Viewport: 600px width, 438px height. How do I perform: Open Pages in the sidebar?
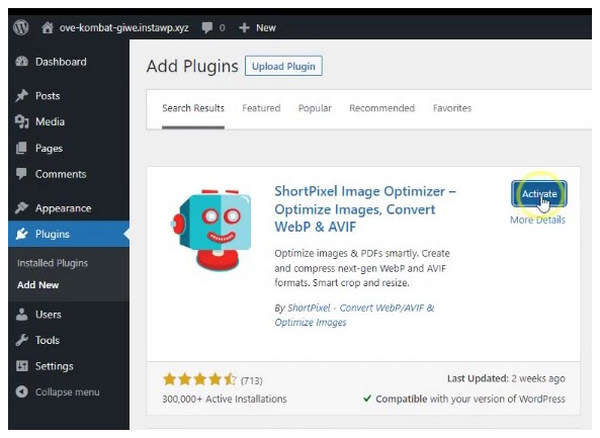click(48, 148)
